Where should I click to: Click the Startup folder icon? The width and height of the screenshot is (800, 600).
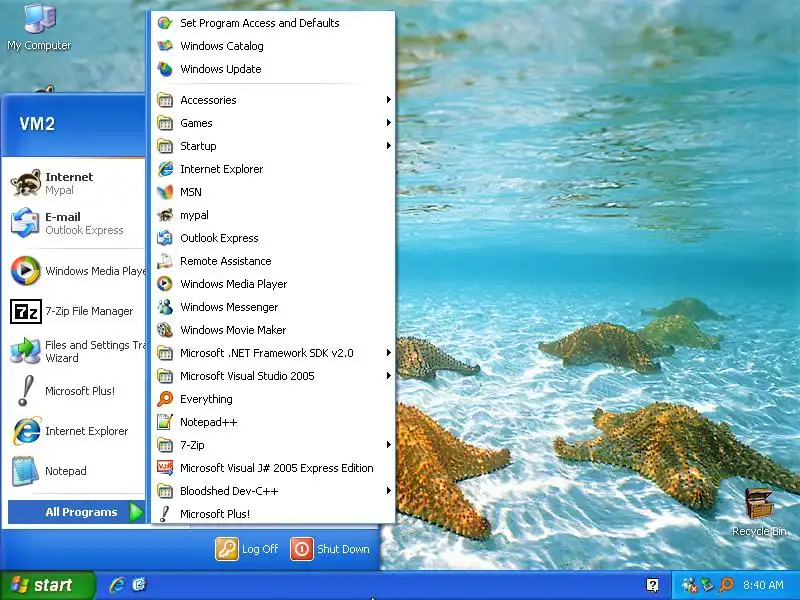point(165,146)
